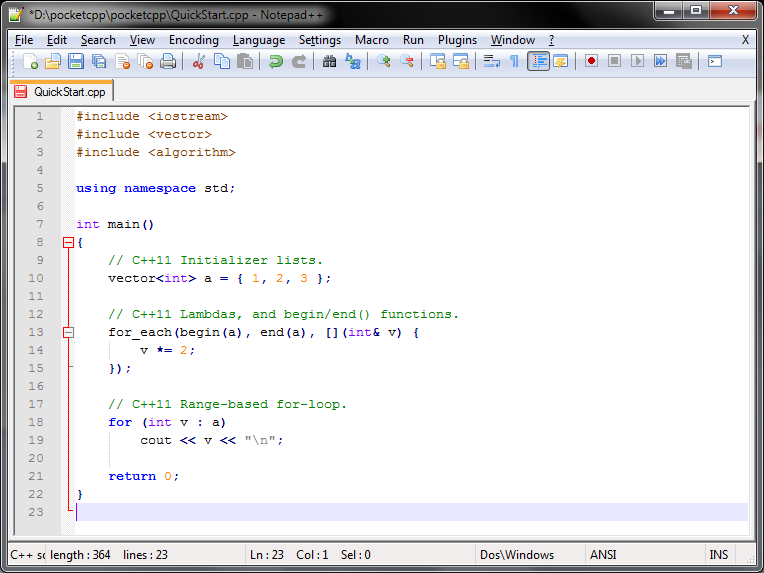
Task: Collapse the for_each lambda fold on line 13
Action: click(69, 332)
